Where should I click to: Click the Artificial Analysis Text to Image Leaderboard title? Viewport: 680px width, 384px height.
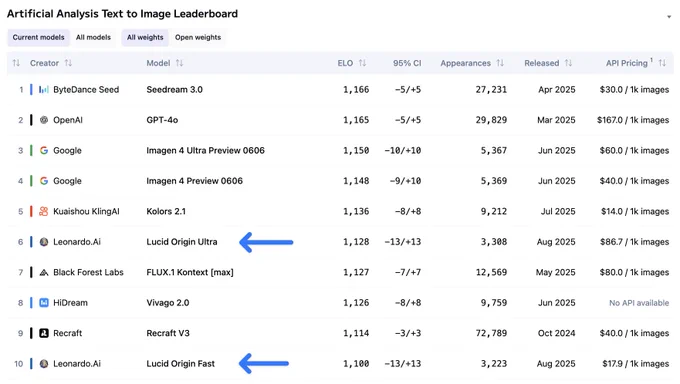pos(122,14)
